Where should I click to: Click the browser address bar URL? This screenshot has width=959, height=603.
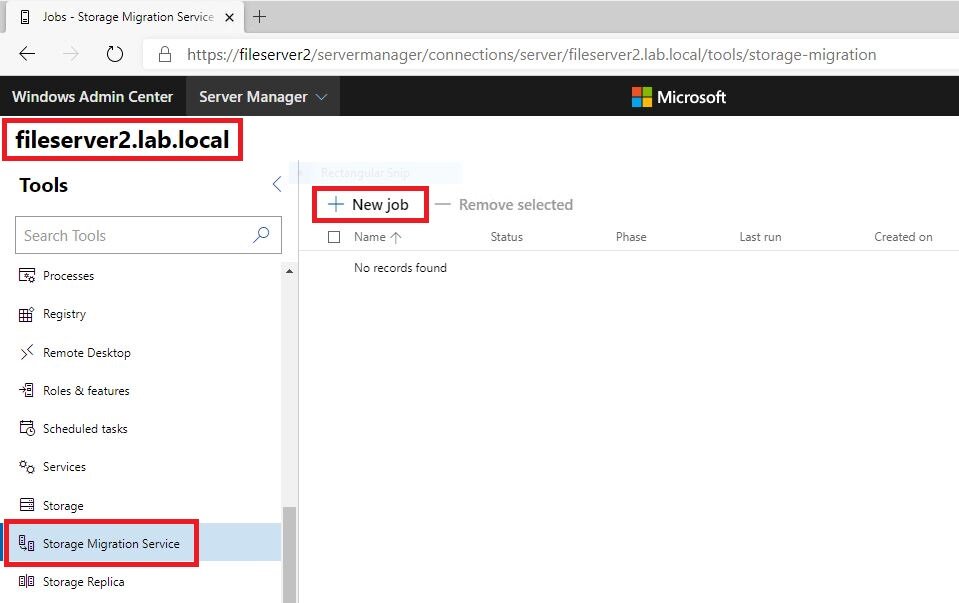(531, 54)
